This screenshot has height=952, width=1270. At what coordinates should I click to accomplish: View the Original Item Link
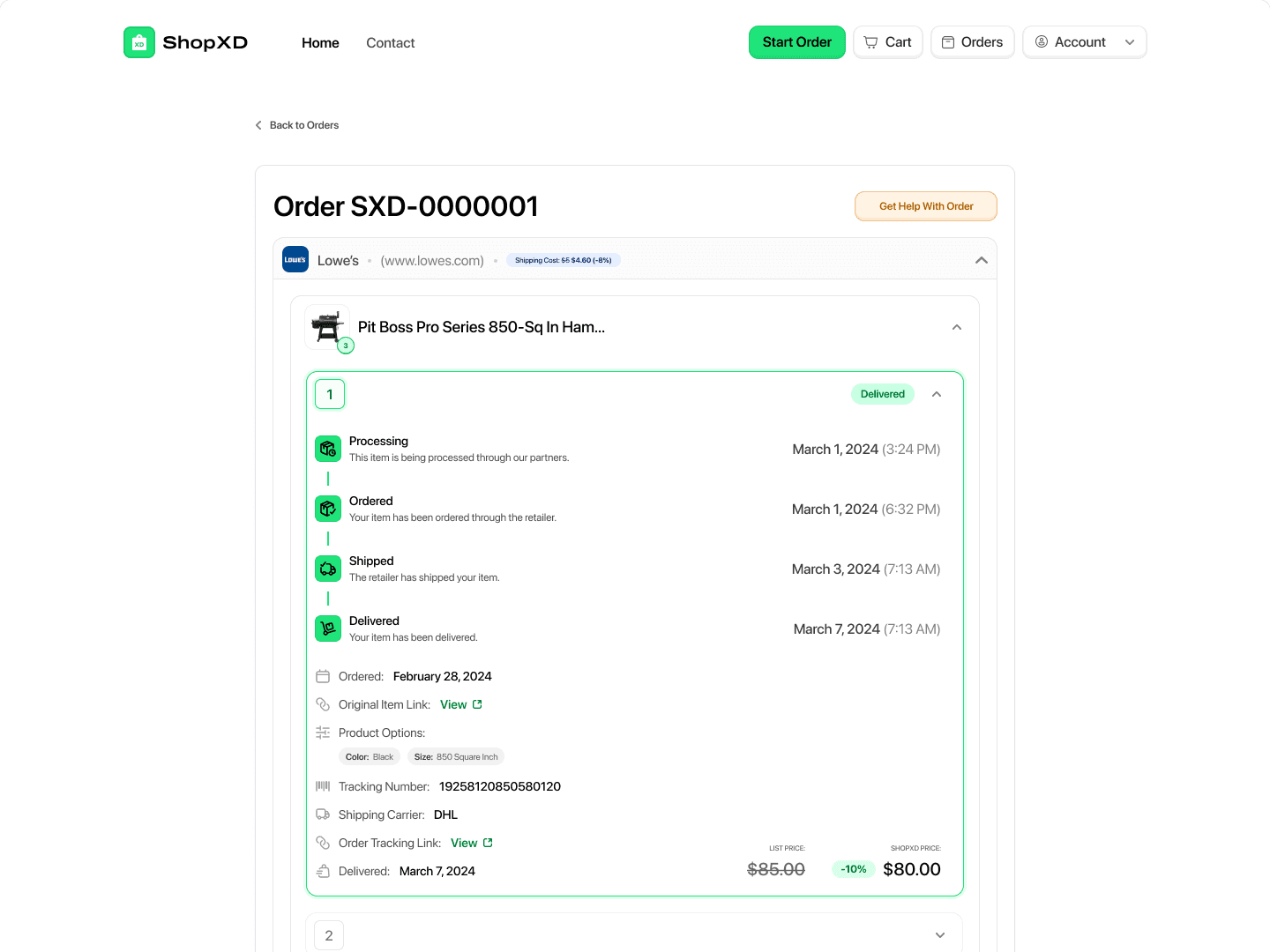[x=461, y=704]
